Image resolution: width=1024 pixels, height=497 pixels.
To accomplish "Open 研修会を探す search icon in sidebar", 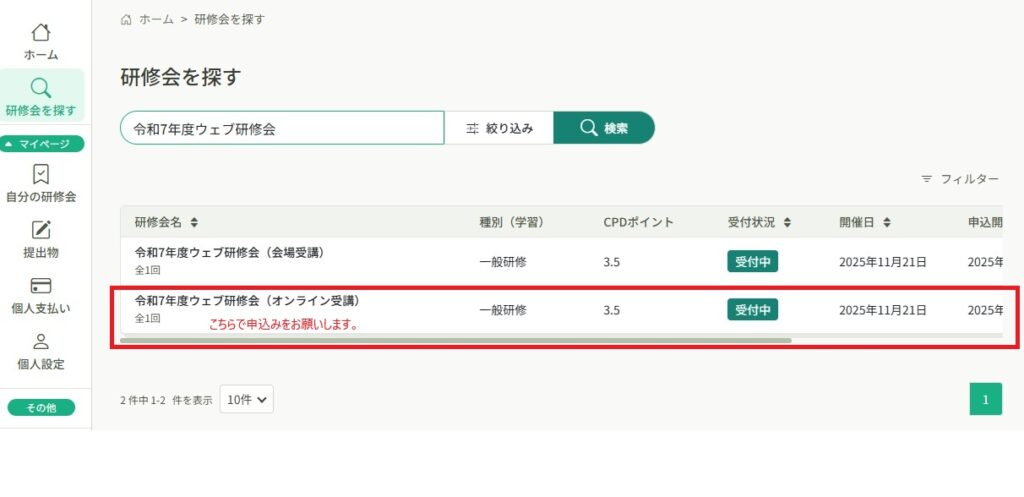I will (41, 88).
